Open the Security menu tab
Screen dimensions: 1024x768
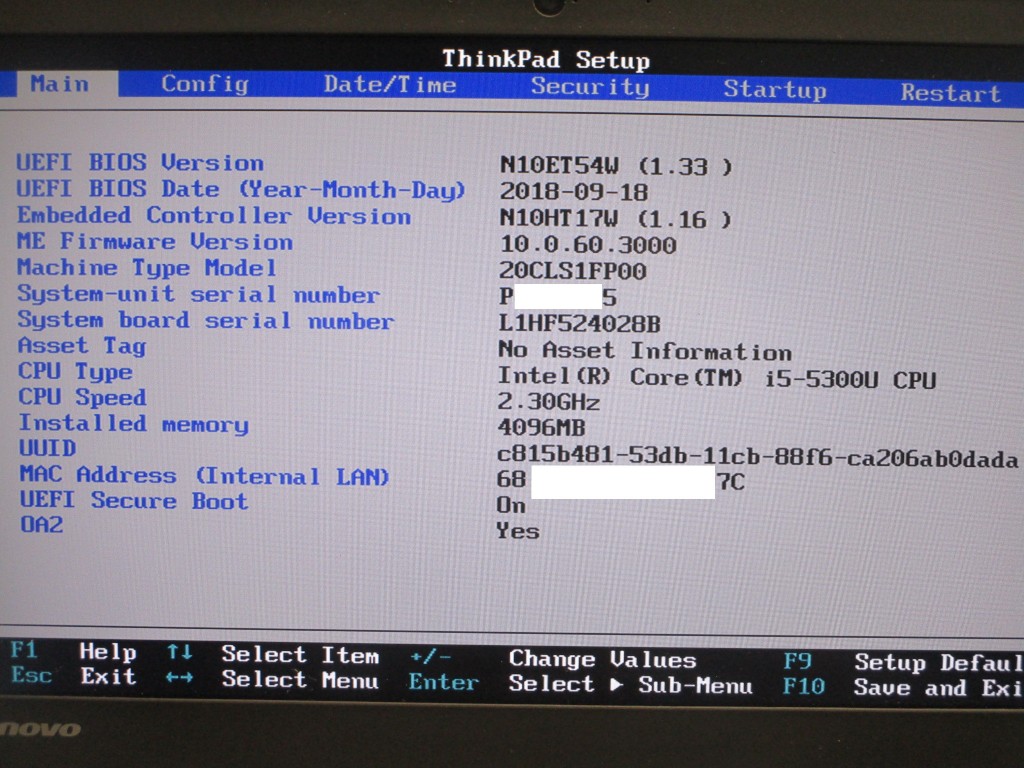589,87
